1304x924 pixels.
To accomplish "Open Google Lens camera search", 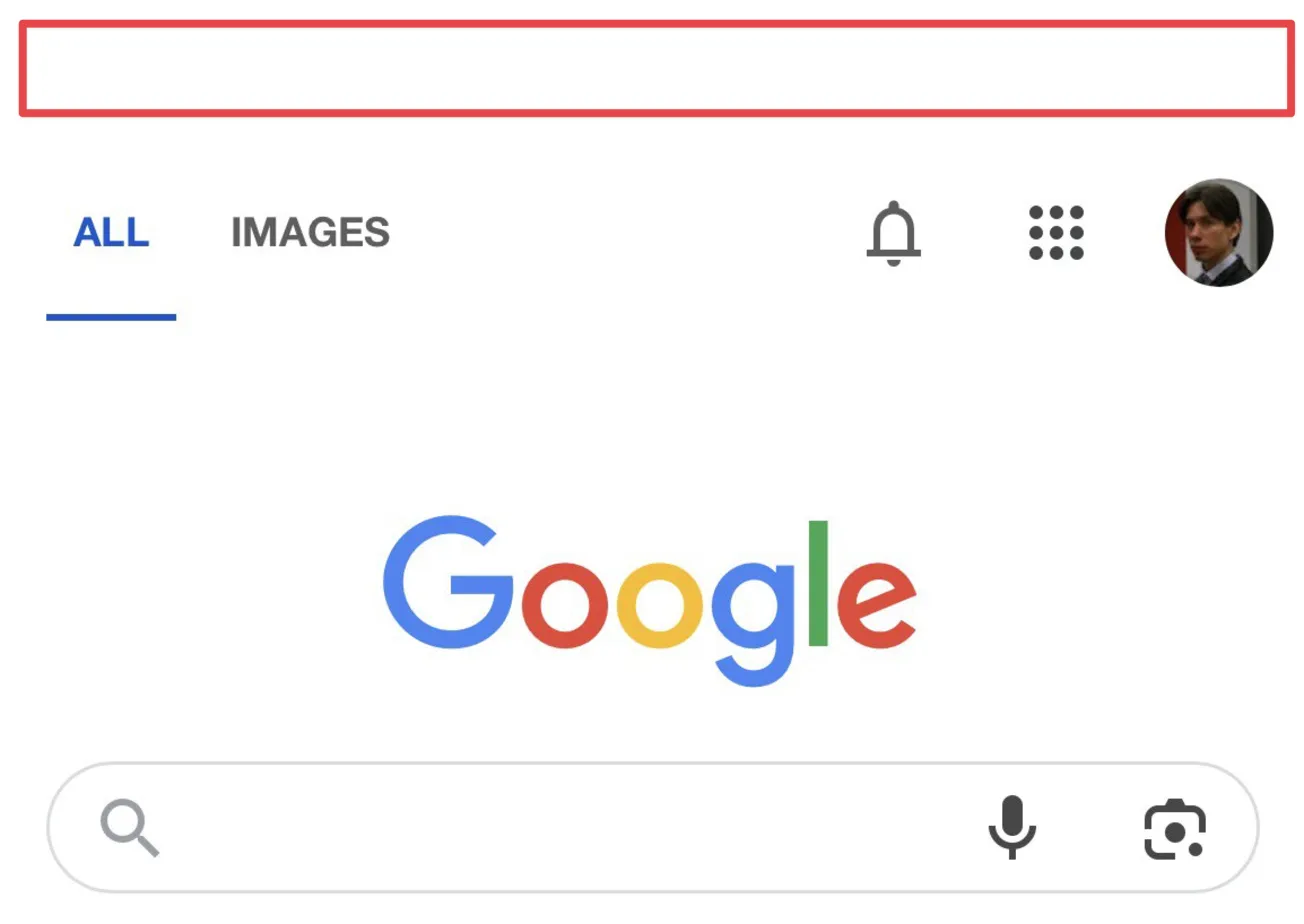I will (1174, 828).
